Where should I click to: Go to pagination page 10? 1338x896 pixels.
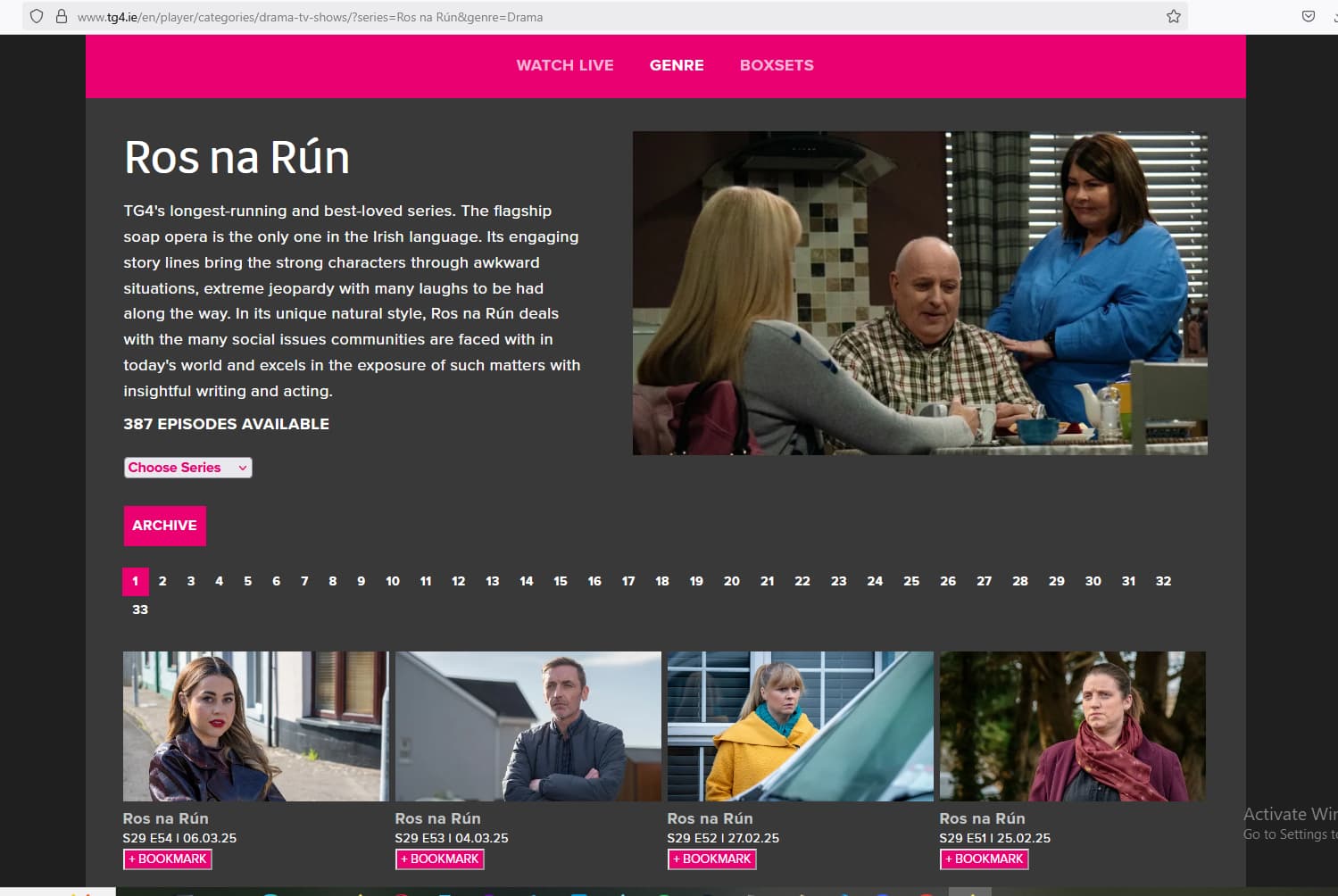(x=393, y=581)
